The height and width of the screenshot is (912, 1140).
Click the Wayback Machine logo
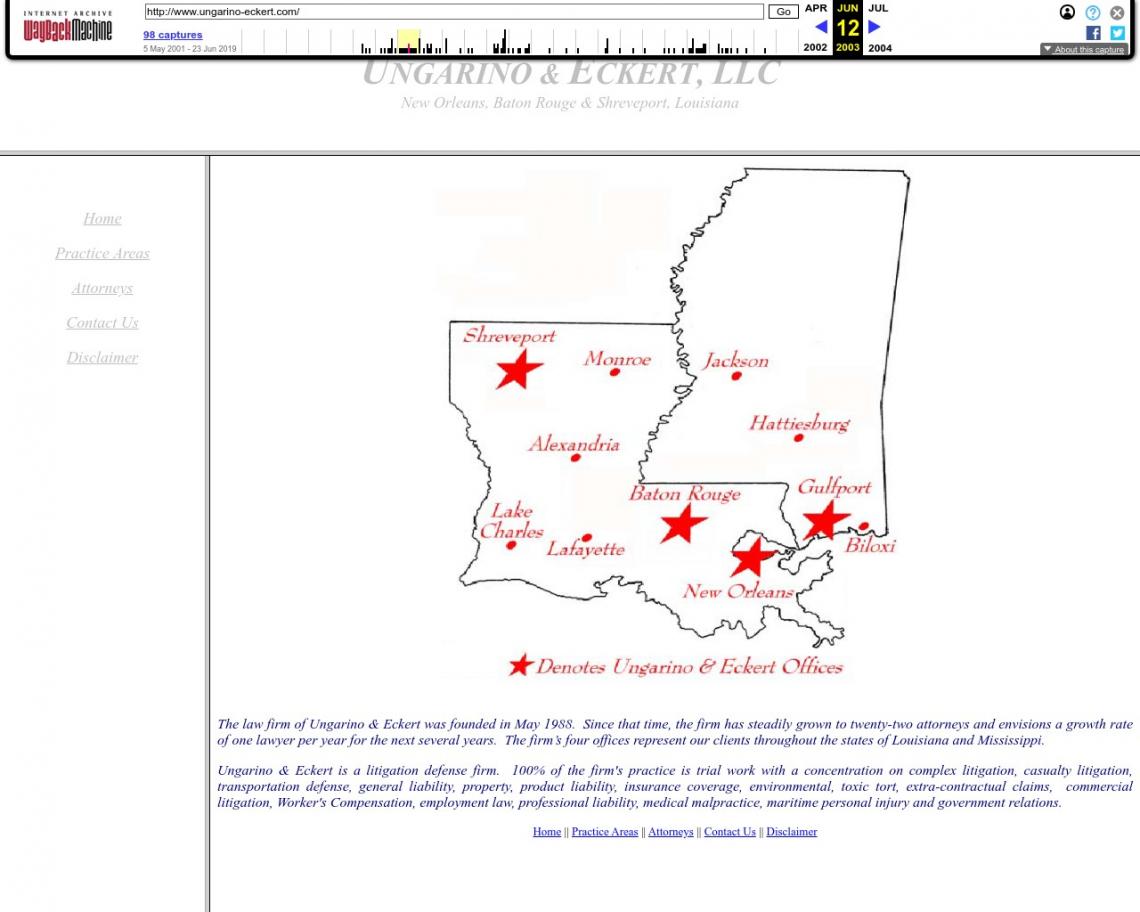(x=68, y=26)
